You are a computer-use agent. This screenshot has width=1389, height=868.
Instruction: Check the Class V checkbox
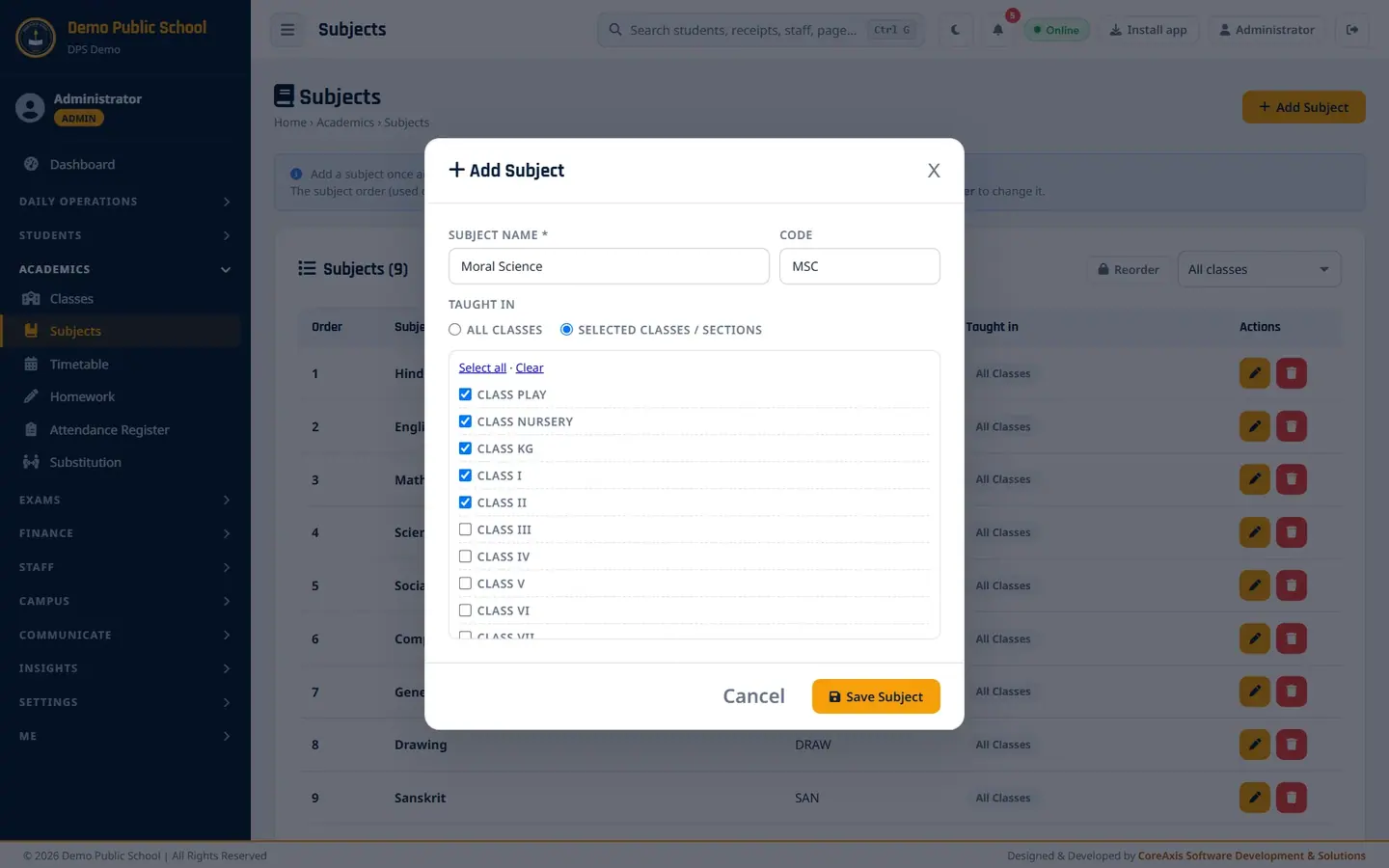click(465, 583)
